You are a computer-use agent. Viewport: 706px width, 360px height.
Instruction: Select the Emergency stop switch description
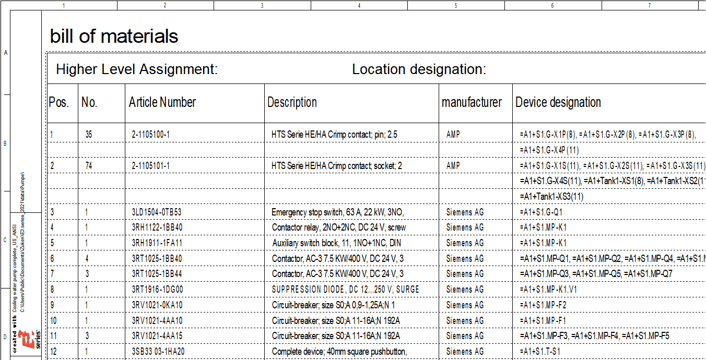pyautogui.click(x=338, y=212)
